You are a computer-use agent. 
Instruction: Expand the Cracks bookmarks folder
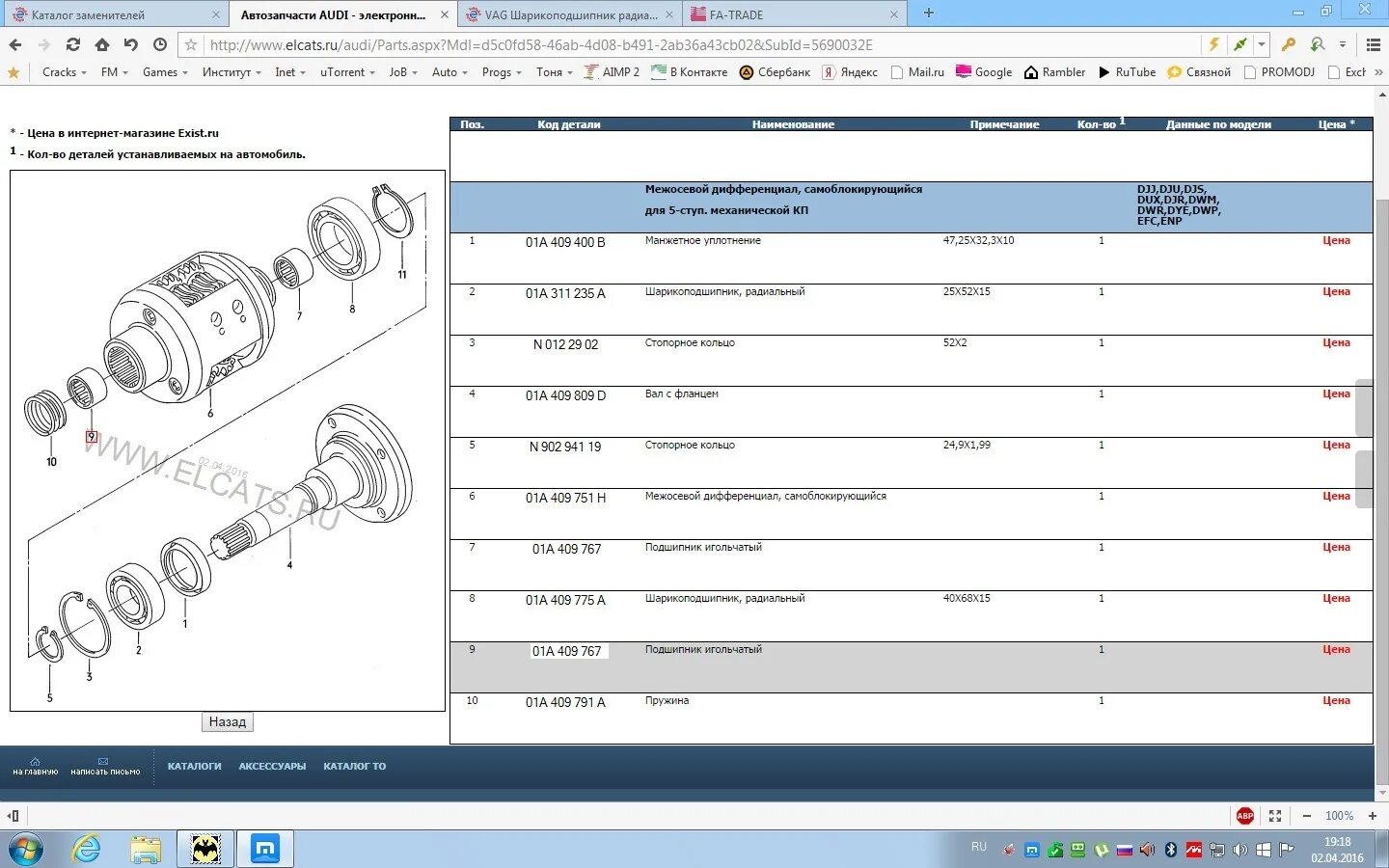(64, 72)
